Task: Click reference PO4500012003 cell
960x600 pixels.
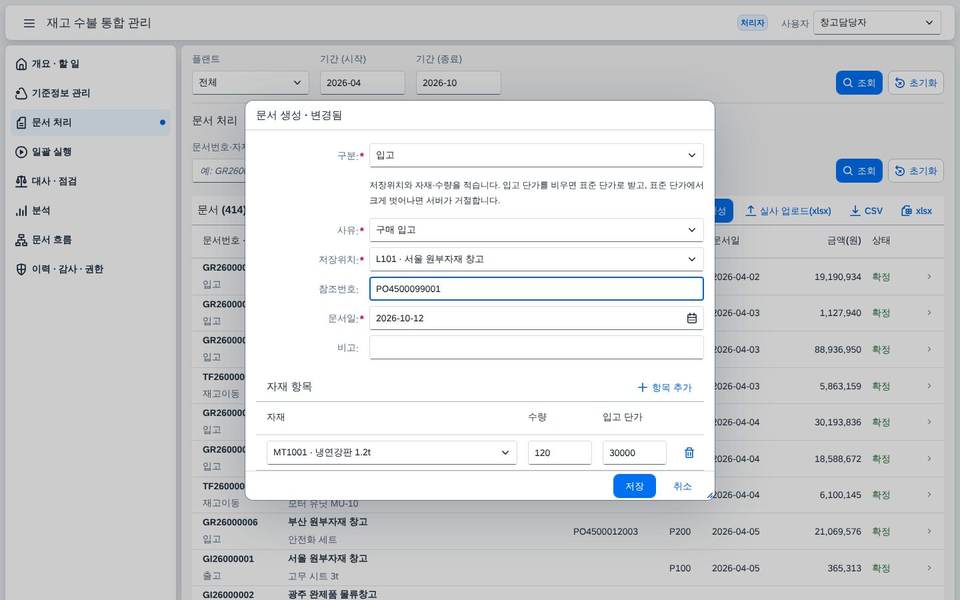Action: tap(606, 531)
